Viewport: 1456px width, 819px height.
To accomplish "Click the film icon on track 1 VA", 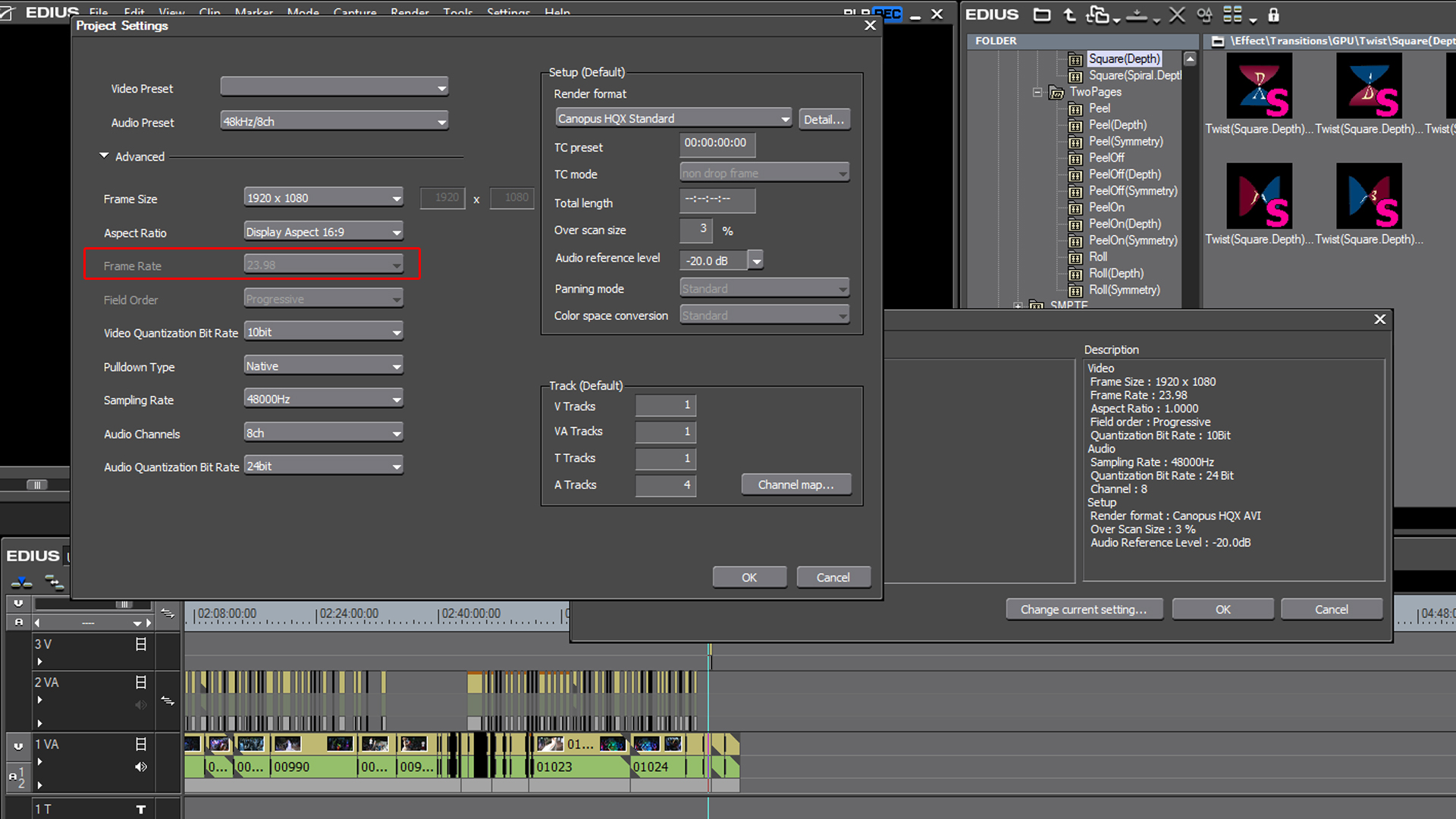I will click(140, 744).
